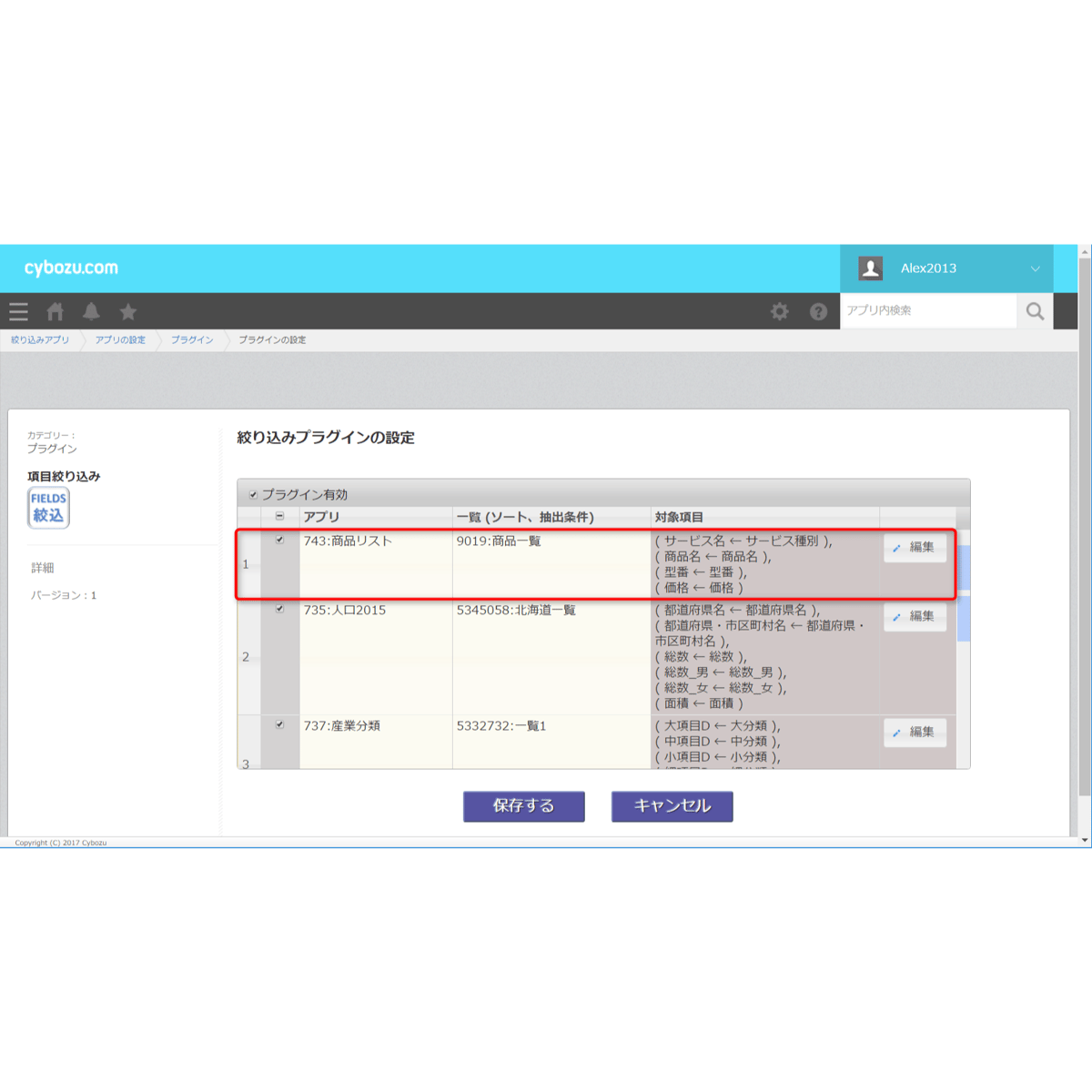
Task: Click the 一覧 (ソート、抽出条件) column header
Action: coord(551,517)
